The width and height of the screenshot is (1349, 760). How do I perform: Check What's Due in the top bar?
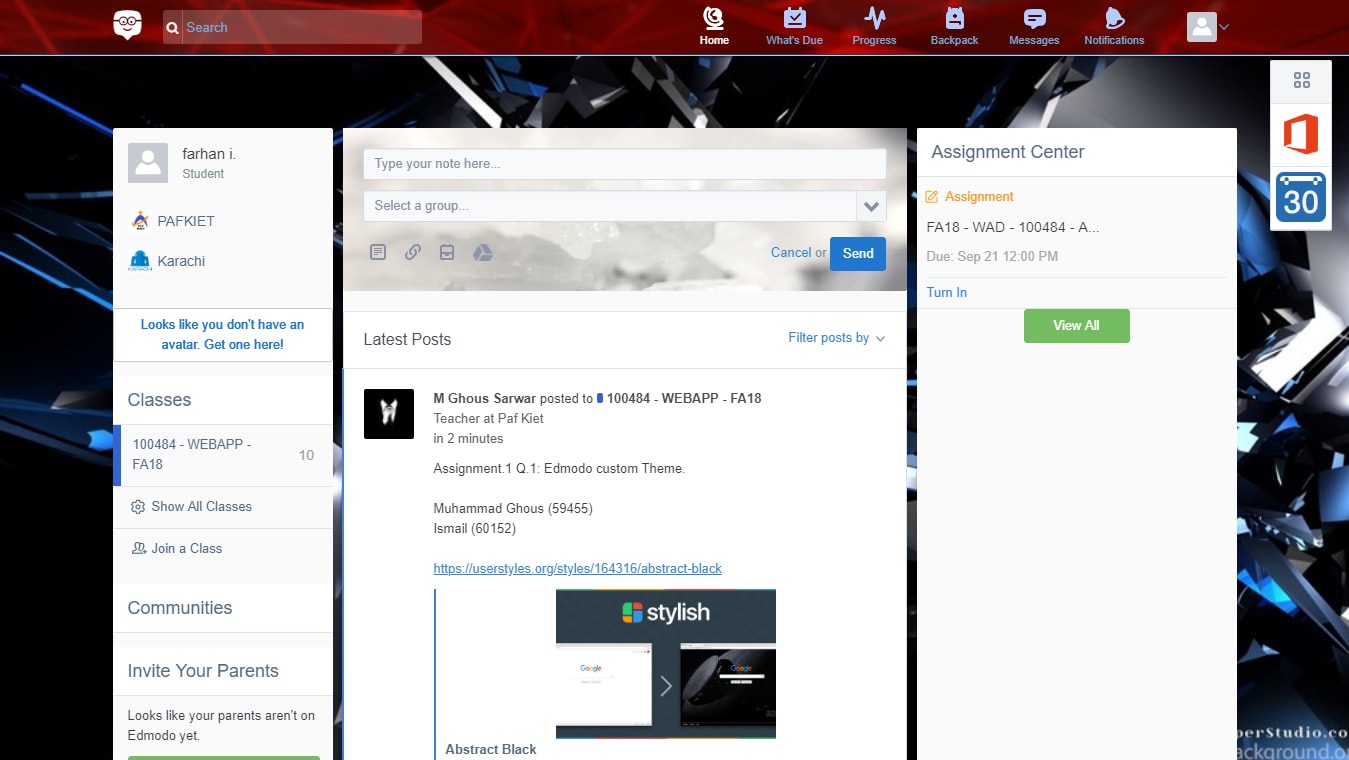[793, 25]
